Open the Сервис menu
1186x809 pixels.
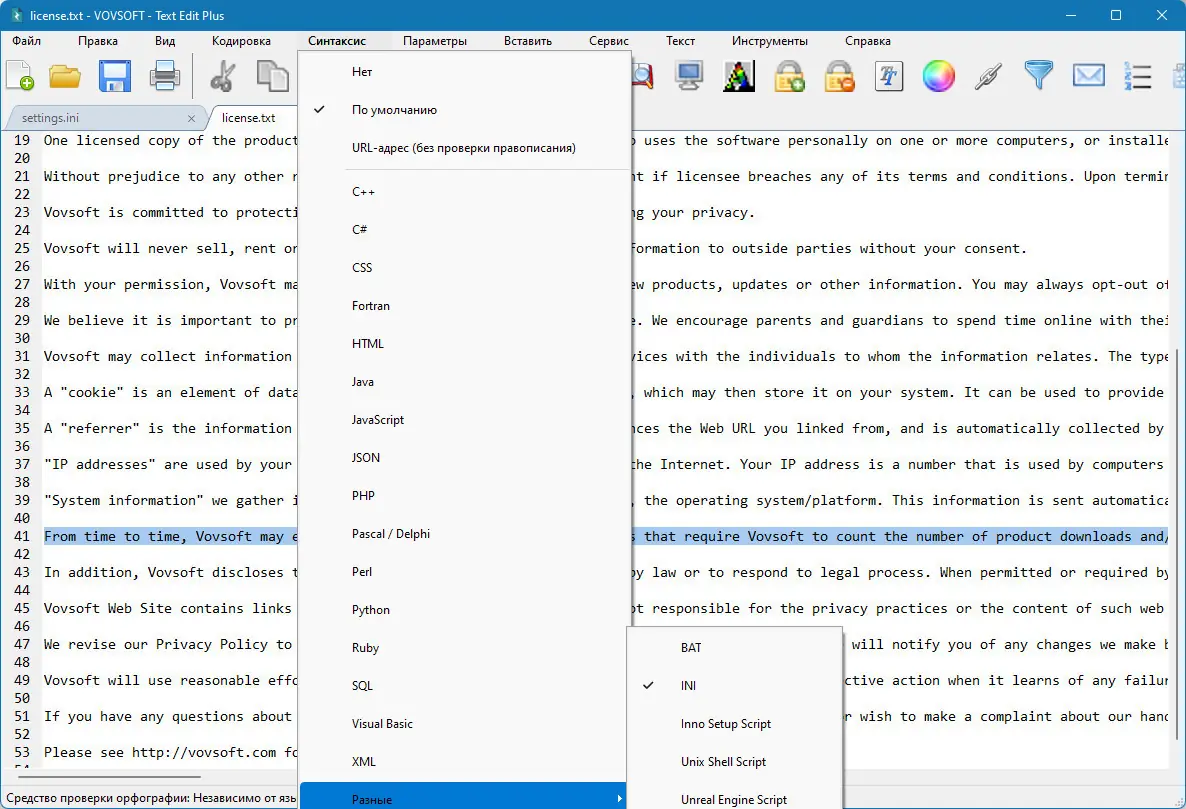click(609, 41)
